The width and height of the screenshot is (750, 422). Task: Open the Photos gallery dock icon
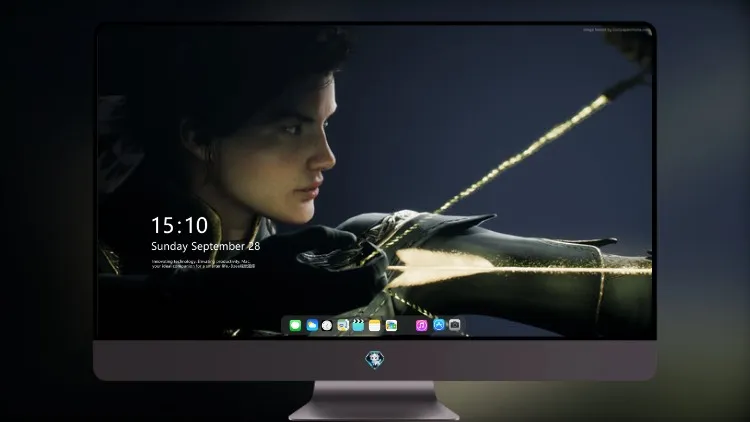click(x=391, y=325)
